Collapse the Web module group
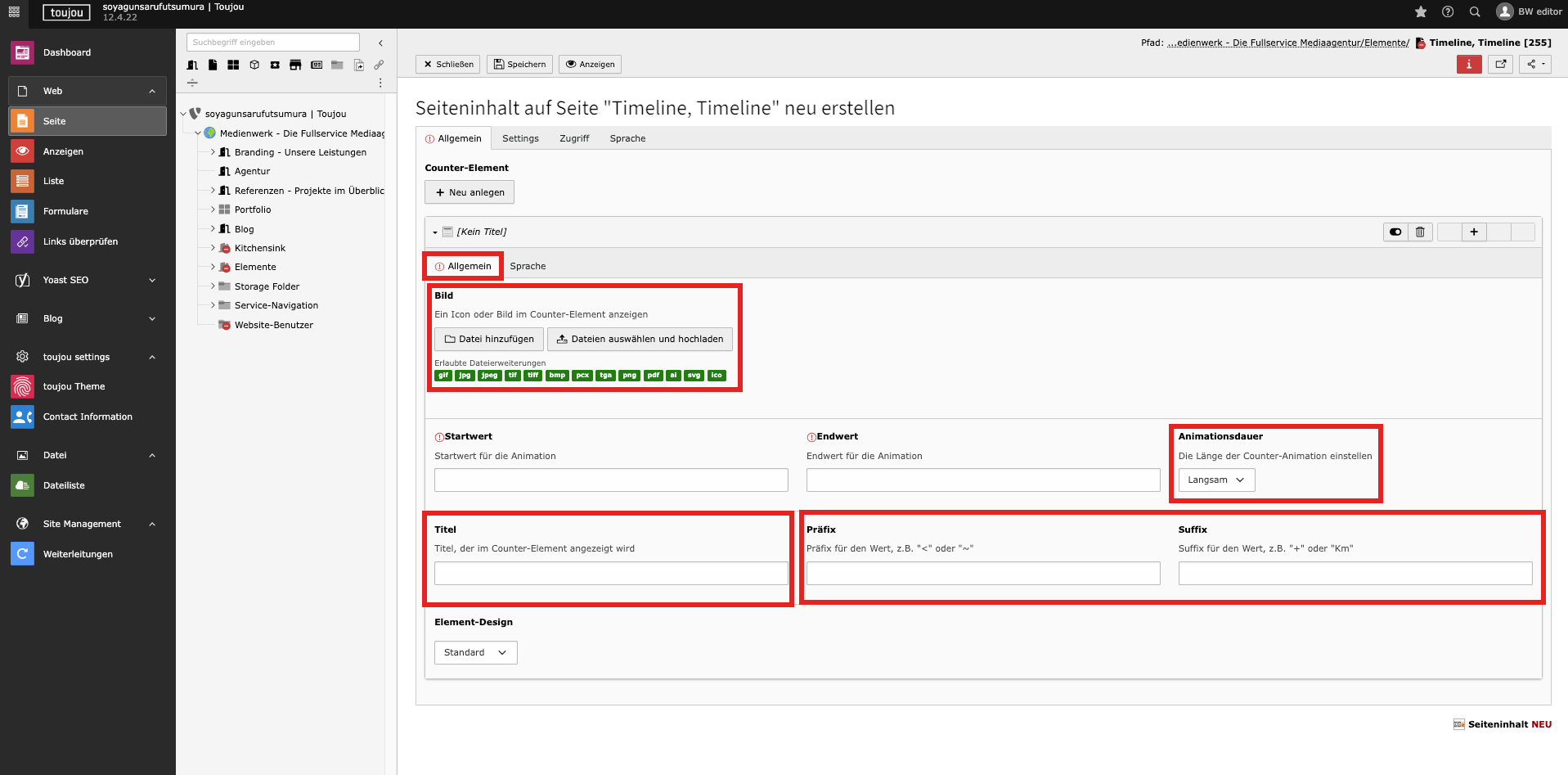 click(x=152, y=91)
